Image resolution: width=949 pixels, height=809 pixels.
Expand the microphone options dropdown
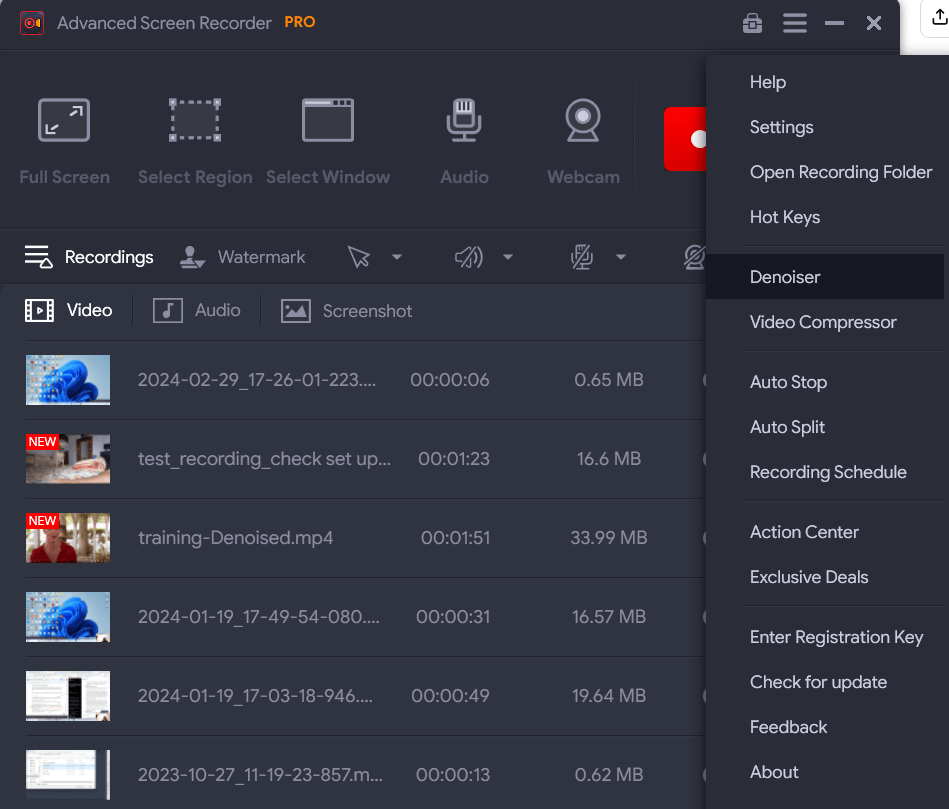coord(621,257)
